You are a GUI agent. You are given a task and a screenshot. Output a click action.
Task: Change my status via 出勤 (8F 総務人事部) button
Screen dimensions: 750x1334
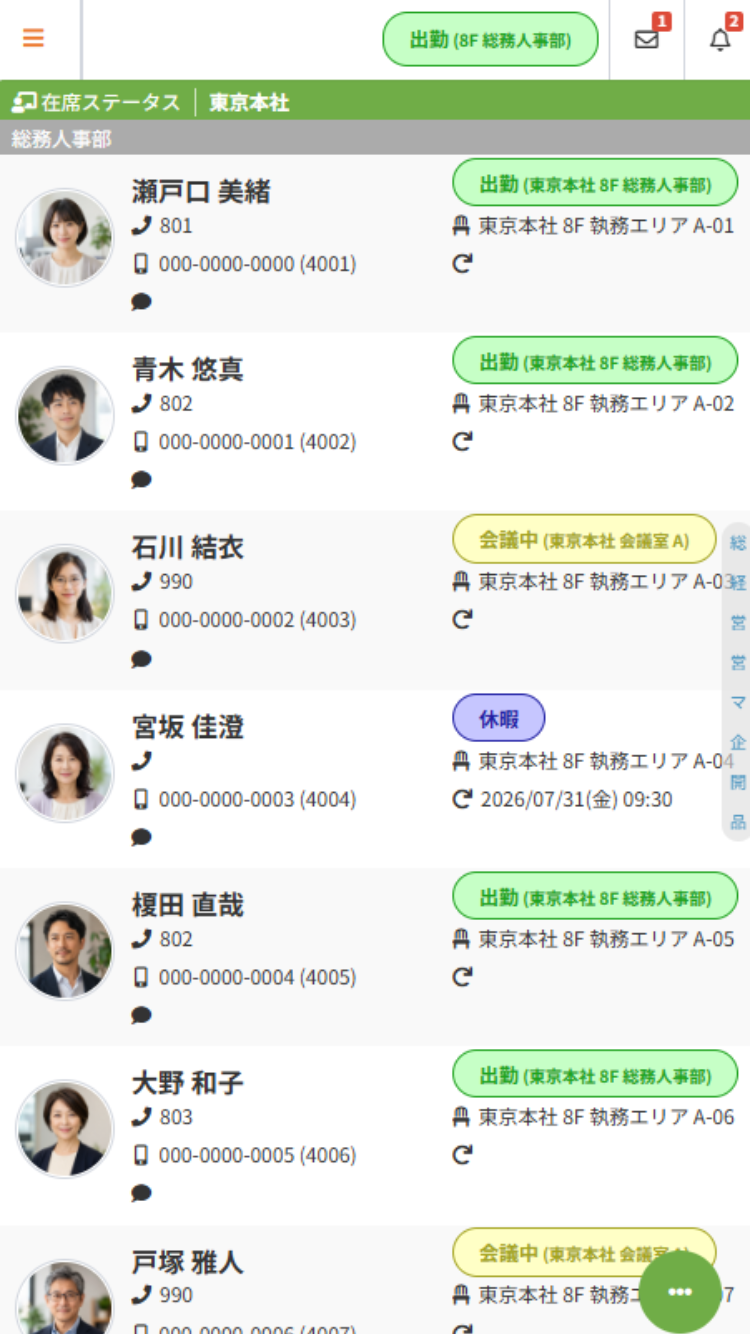click(490, 40)
